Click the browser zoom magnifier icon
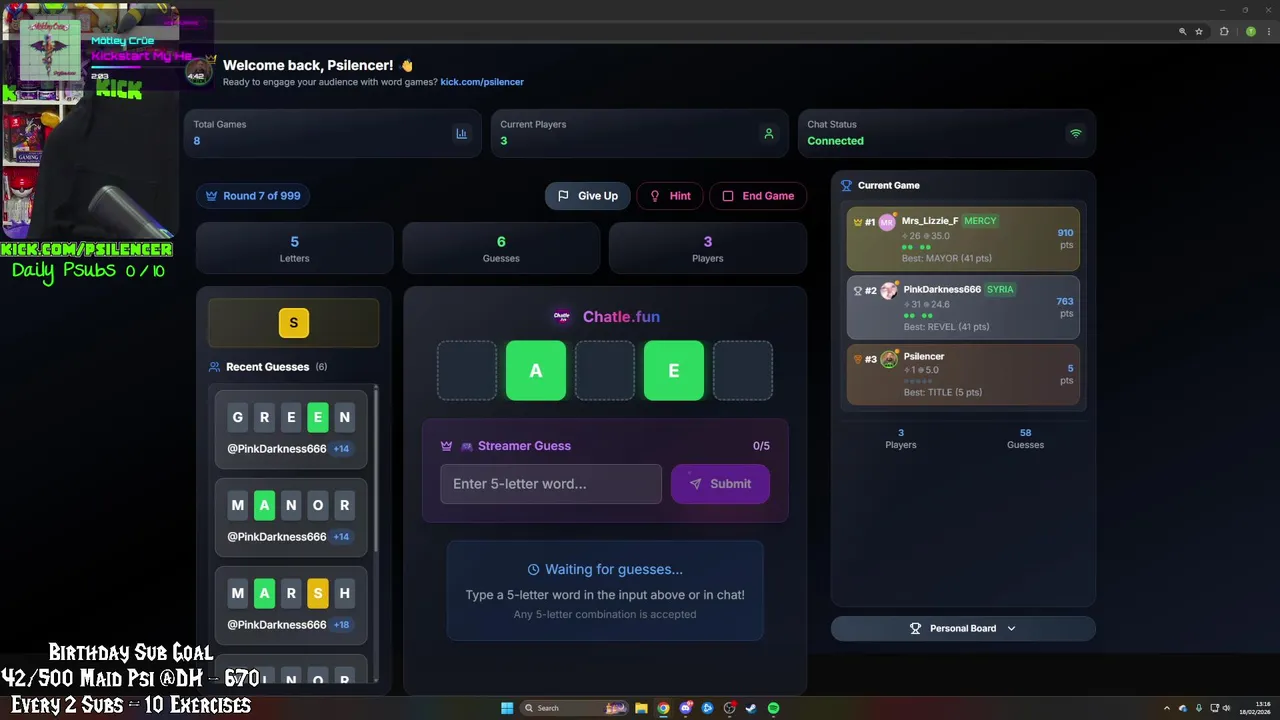The height and width of the screenshot is (720, 1280). (1182, 31)
